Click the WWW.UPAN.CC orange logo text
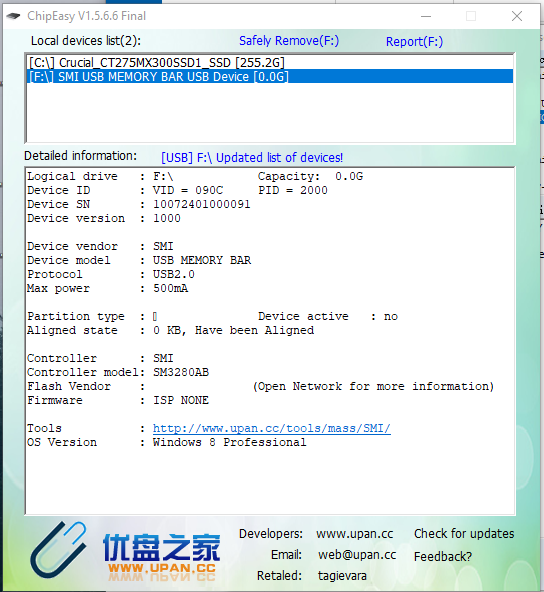Screen dimensions: 544x592 (162, 568)
